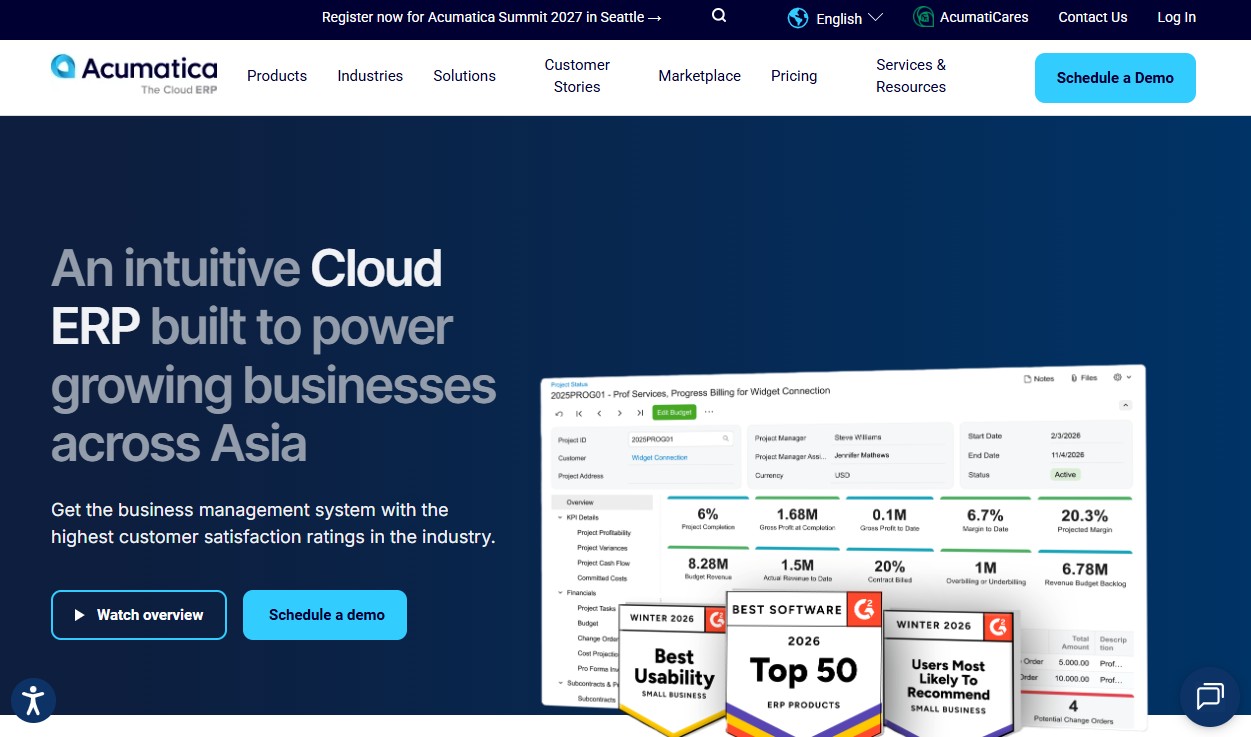Open the Customer Stories menu
Viewport: 1251px width, 737px height.
click(x=577, y=76)
